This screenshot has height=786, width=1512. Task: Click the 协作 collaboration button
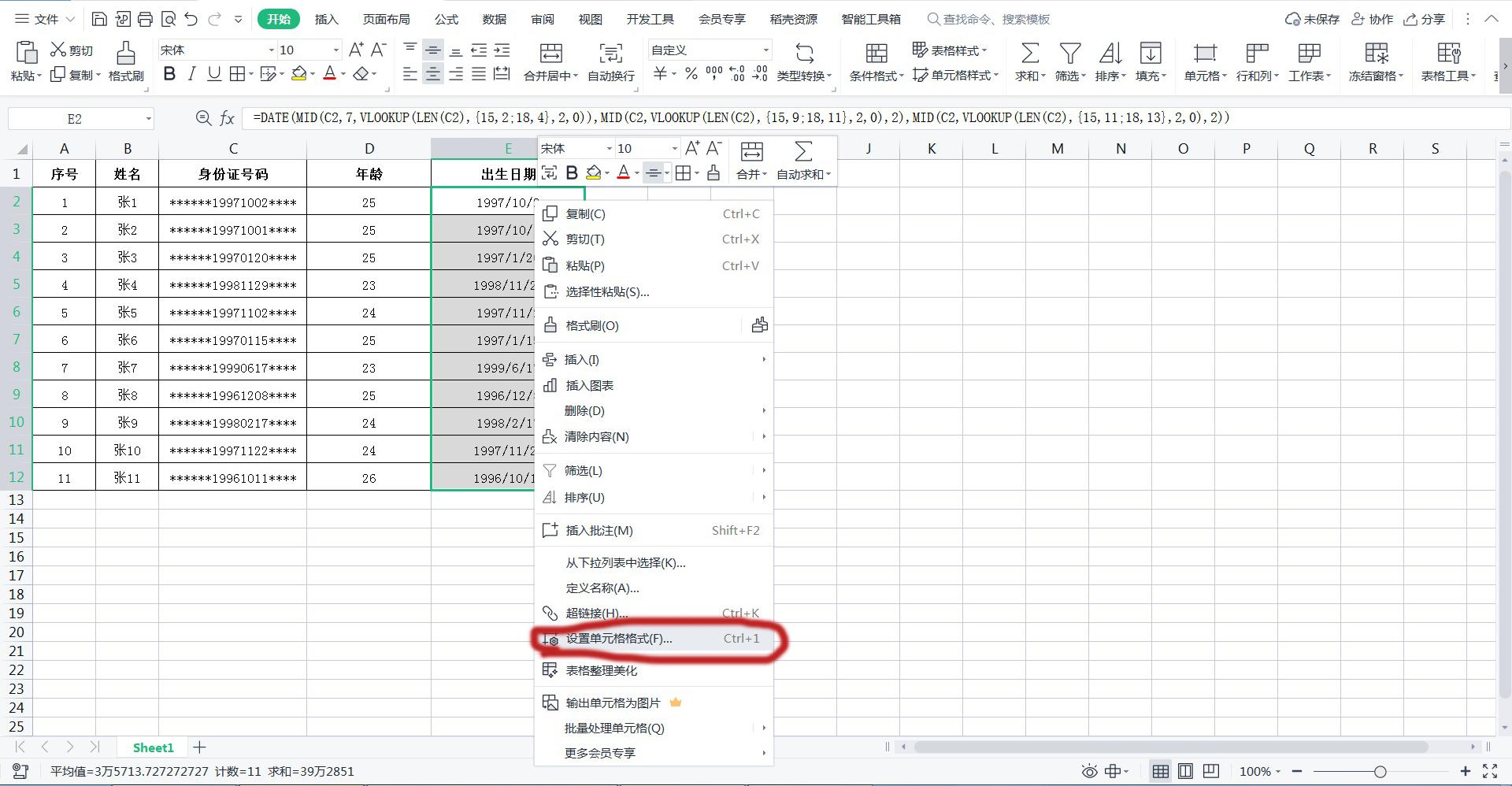(x=1373, y=19)
